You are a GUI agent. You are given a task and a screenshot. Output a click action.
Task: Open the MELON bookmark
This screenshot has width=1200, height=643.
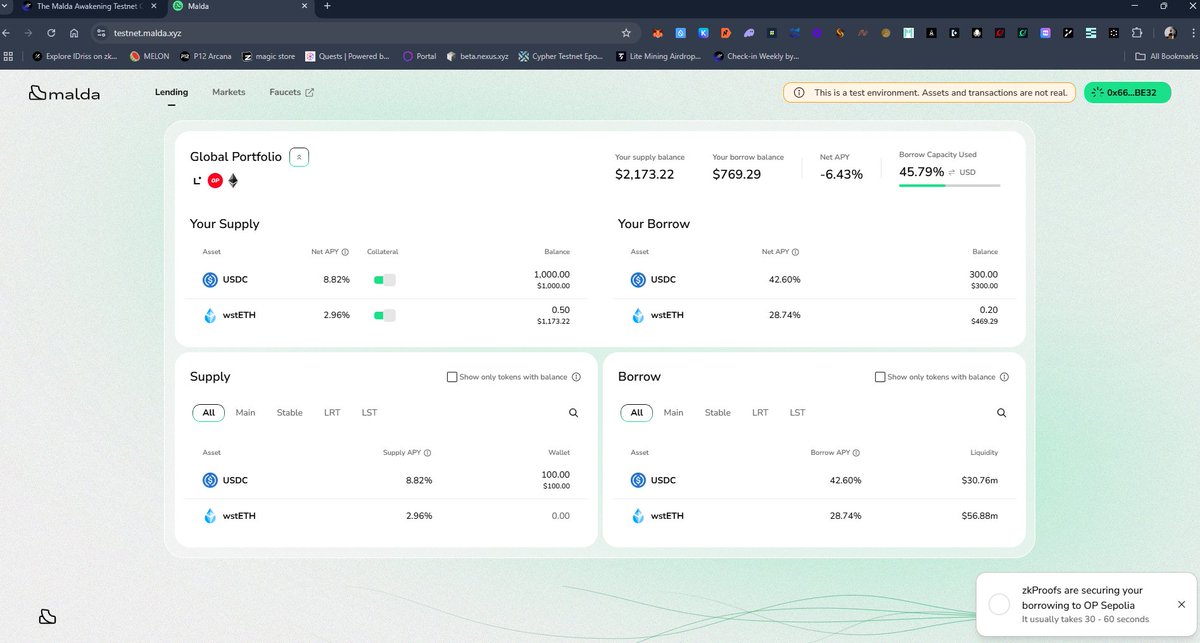click(x=149, y=56)
